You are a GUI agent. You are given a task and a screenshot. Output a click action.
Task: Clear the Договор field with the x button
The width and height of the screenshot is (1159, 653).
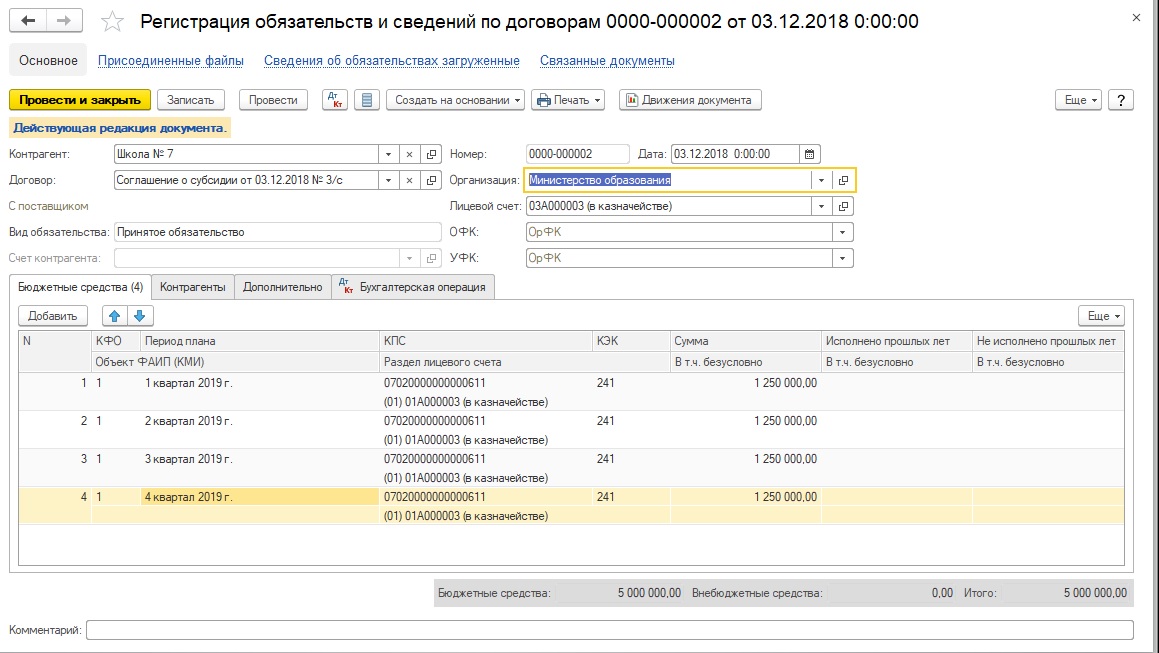(x=409, y=180)
